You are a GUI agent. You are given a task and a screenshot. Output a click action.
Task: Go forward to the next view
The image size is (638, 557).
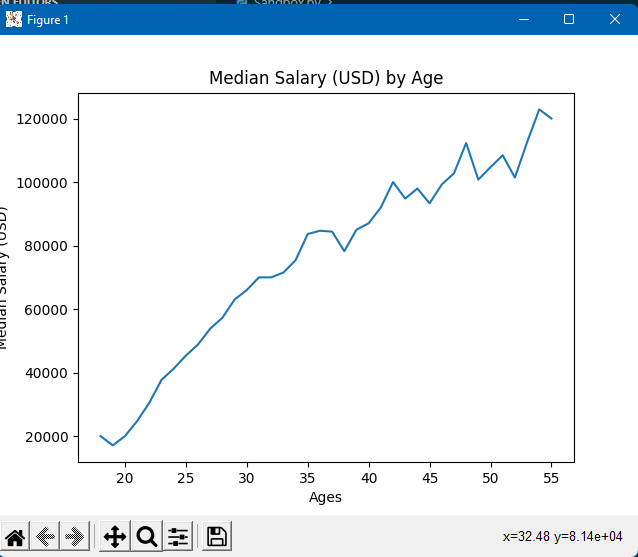(x=75, y=536)
